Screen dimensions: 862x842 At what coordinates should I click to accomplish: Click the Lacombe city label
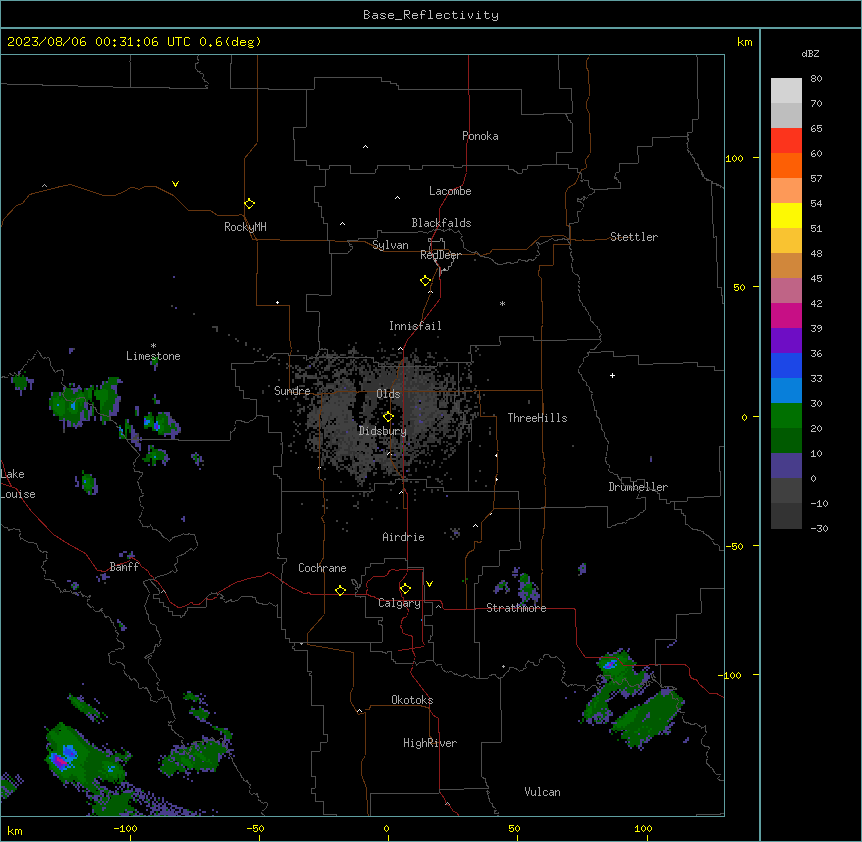coord(450,191)
